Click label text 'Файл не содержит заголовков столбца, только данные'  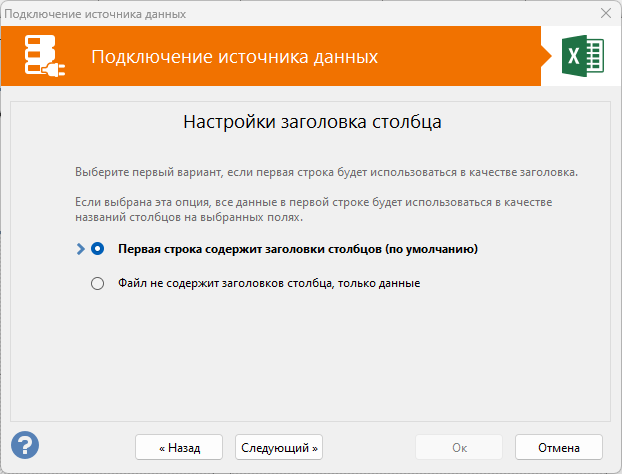point(268,283)
